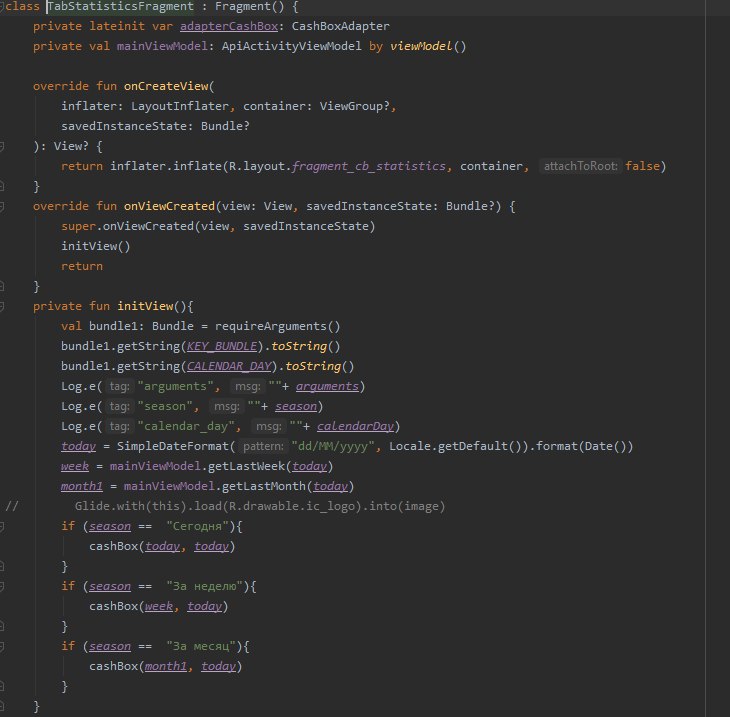
Task: Click the cashBox(month1, today) call
Action: pos(165,667)
